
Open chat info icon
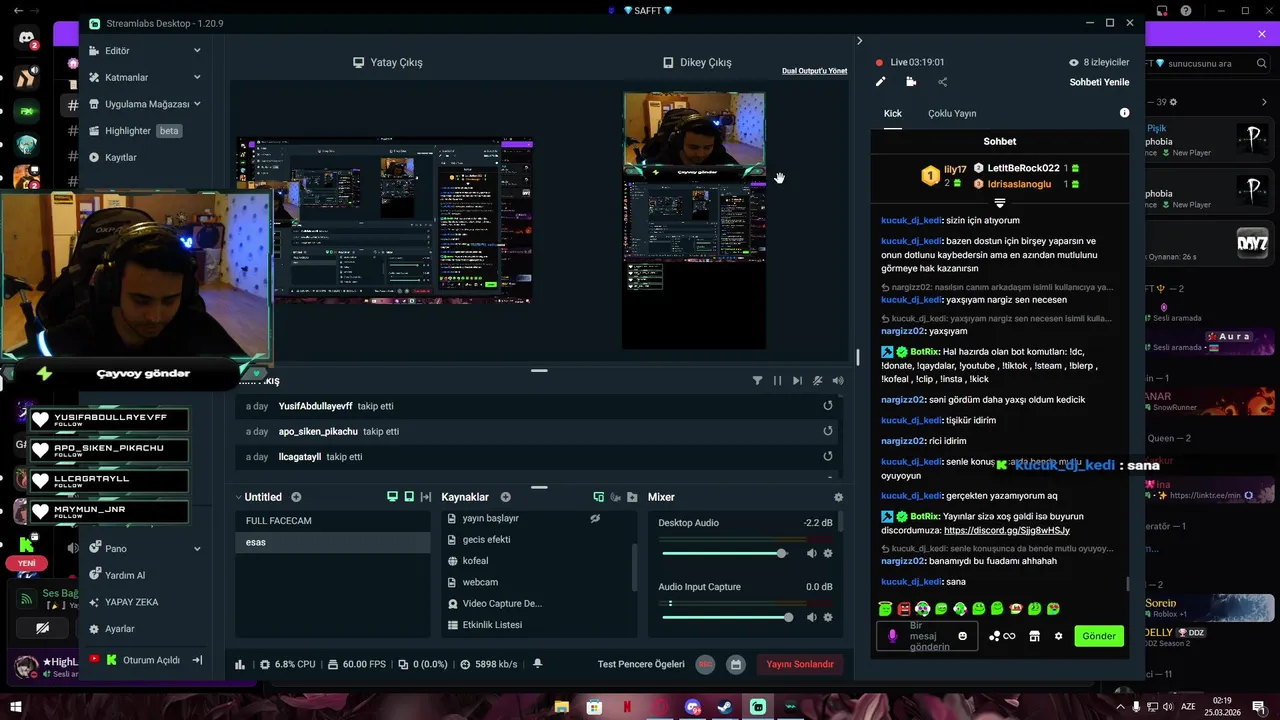pyautogui.click(x=1124, y=113)
